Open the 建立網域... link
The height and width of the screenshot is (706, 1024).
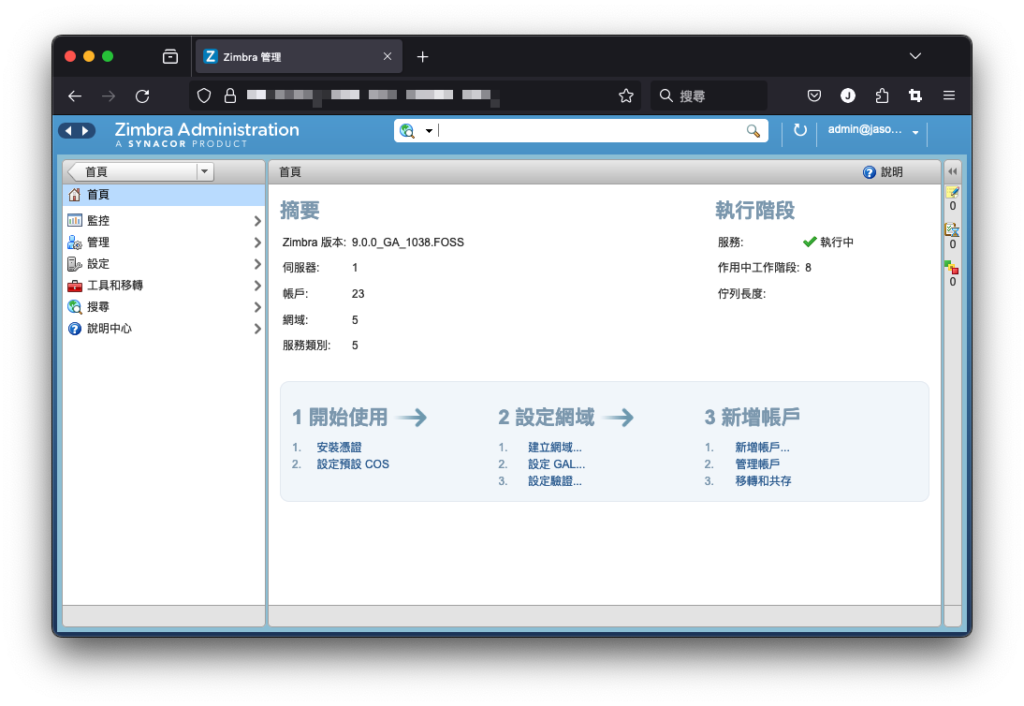coord(554,447)
